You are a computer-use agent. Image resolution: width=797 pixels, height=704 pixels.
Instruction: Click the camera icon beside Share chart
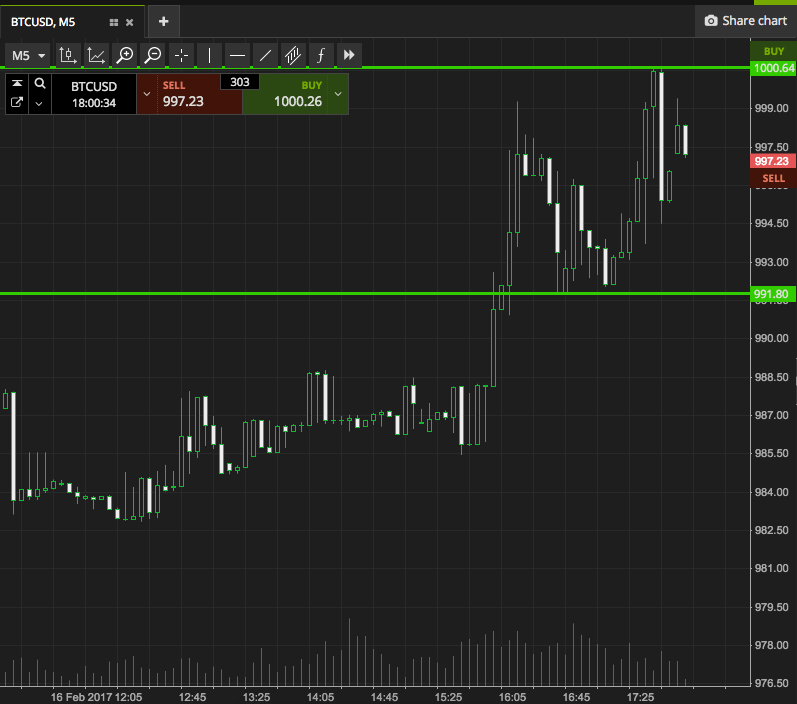pos(711,21)
